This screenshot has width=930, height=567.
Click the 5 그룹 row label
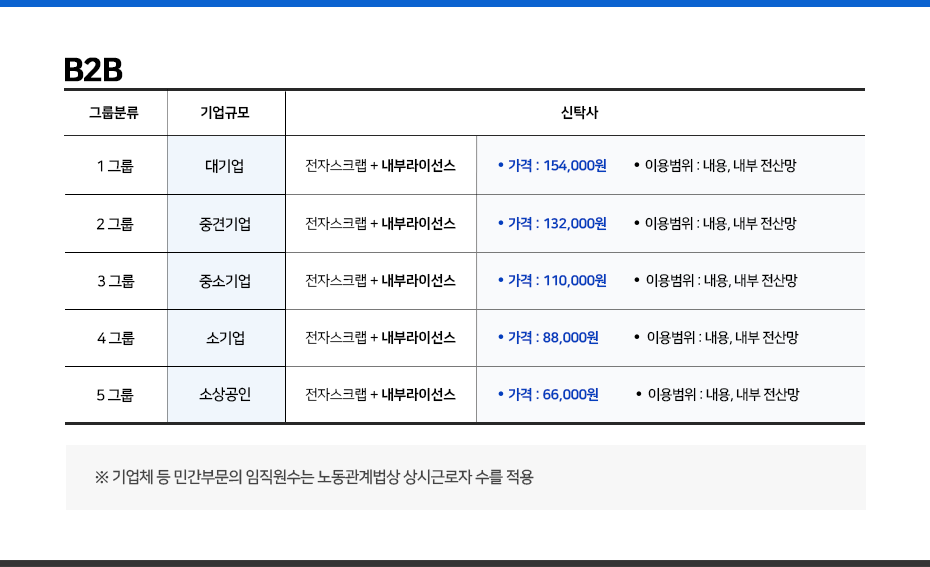pyautogui.click(x=115, y=395)
